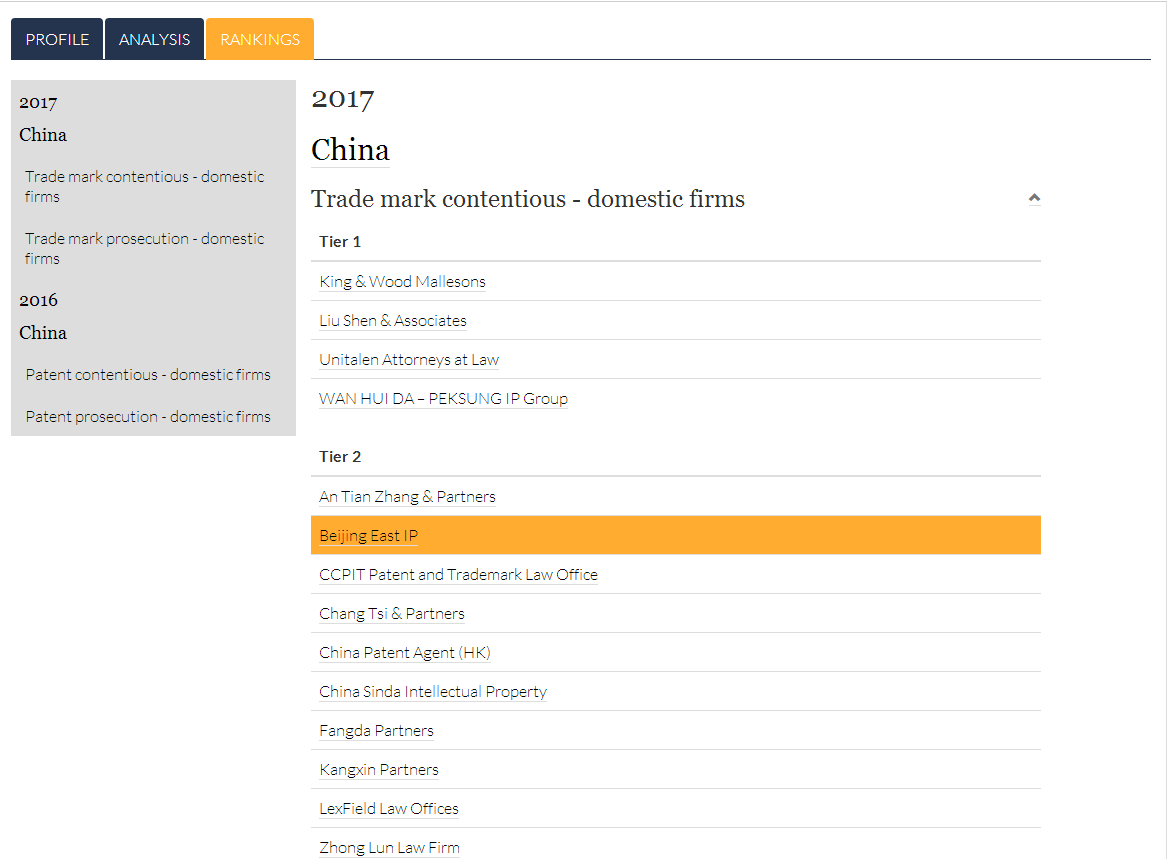Open An Tian Zhang & Partners link
Viewport: 1167px width, 859px height.
(x=407, y=496)
